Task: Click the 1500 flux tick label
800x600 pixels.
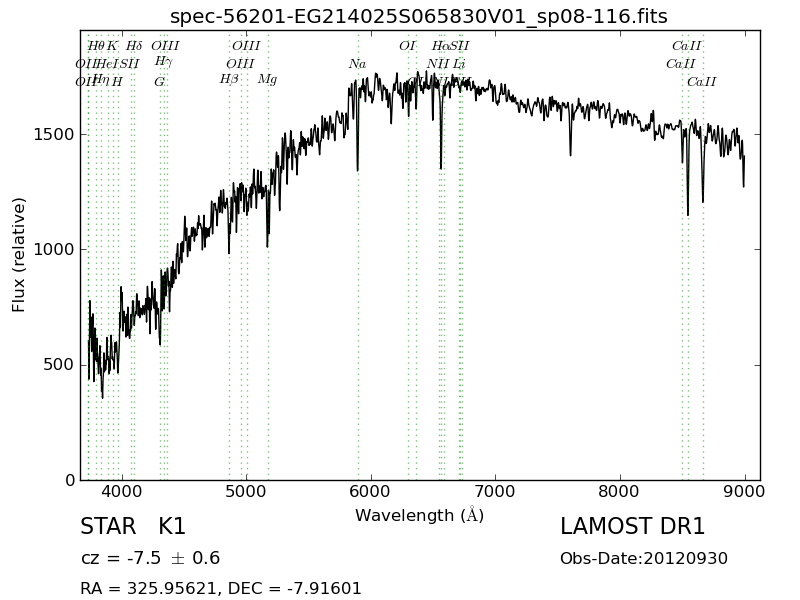Action: point(54,135)
